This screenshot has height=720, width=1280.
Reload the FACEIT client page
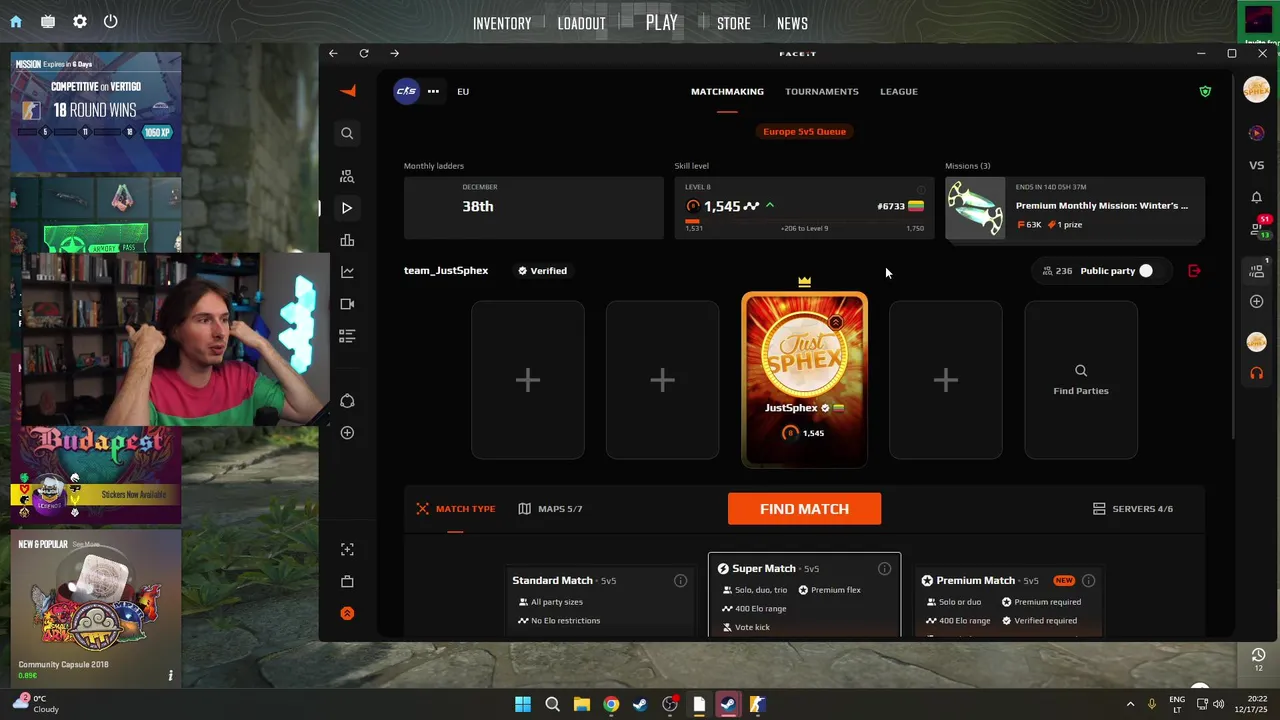pos(364,53)
